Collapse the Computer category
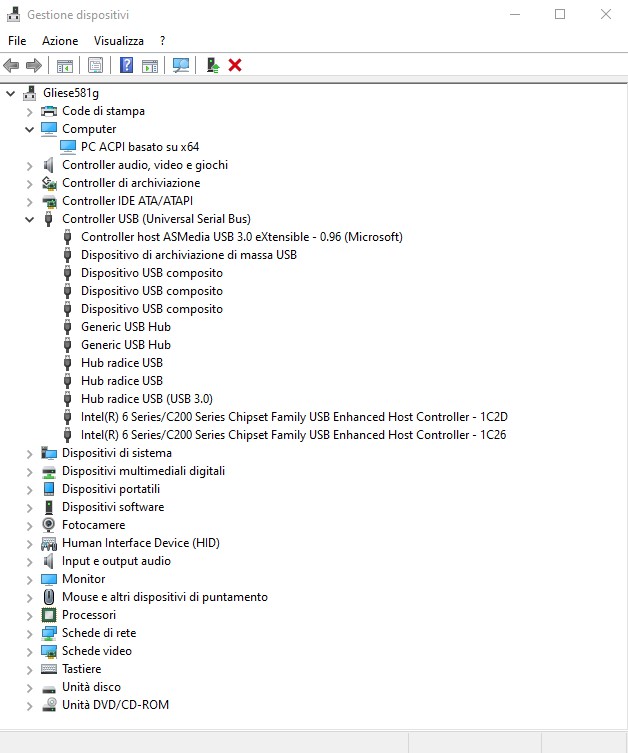628x753 pixels. click(30, 130)
